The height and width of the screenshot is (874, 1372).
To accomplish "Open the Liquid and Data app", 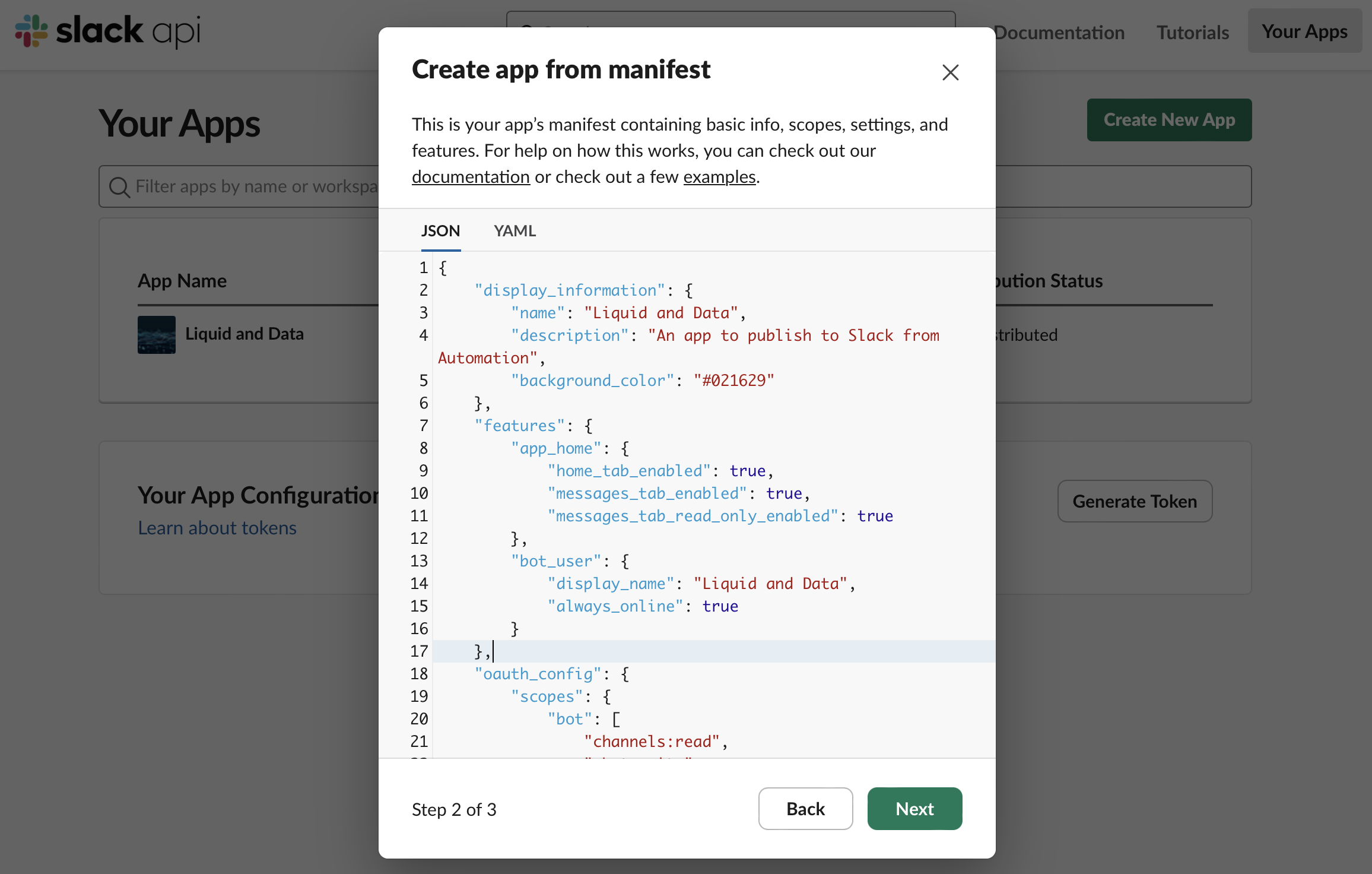I will (244, 334).
